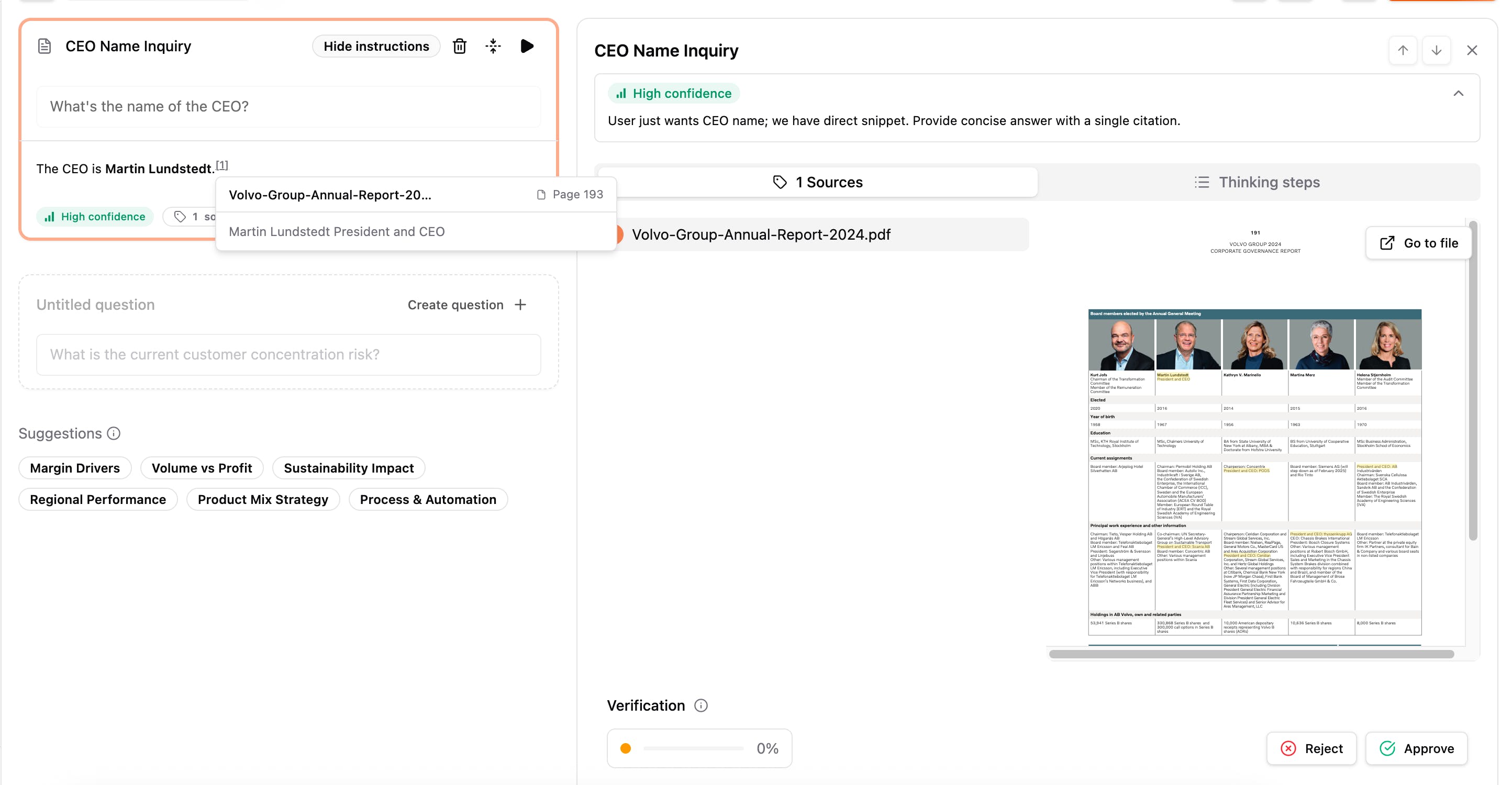Click High confidence badge in question card

point(95,217)
